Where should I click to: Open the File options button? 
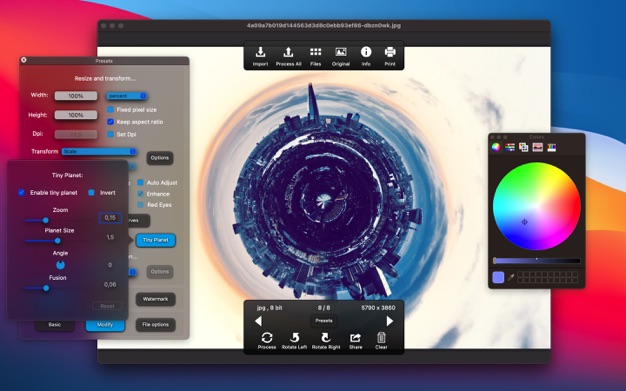click(x=155, y=325)
